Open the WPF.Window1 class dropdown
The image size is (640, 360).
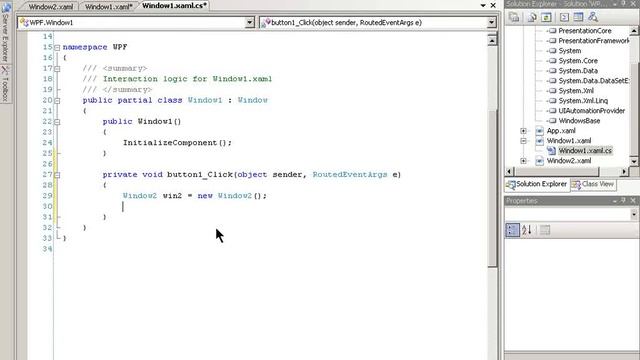click(249, 23)
